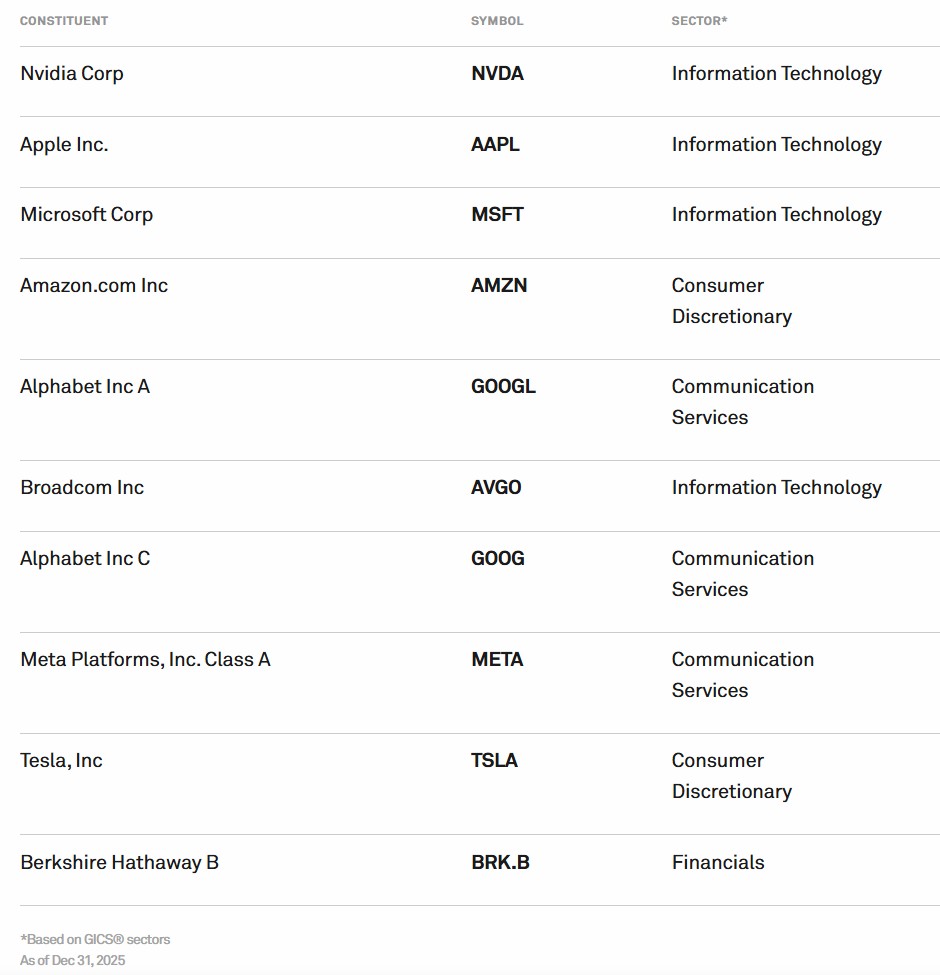
Task: Click the Financials sector label
Action: click(x=718, y=863)
